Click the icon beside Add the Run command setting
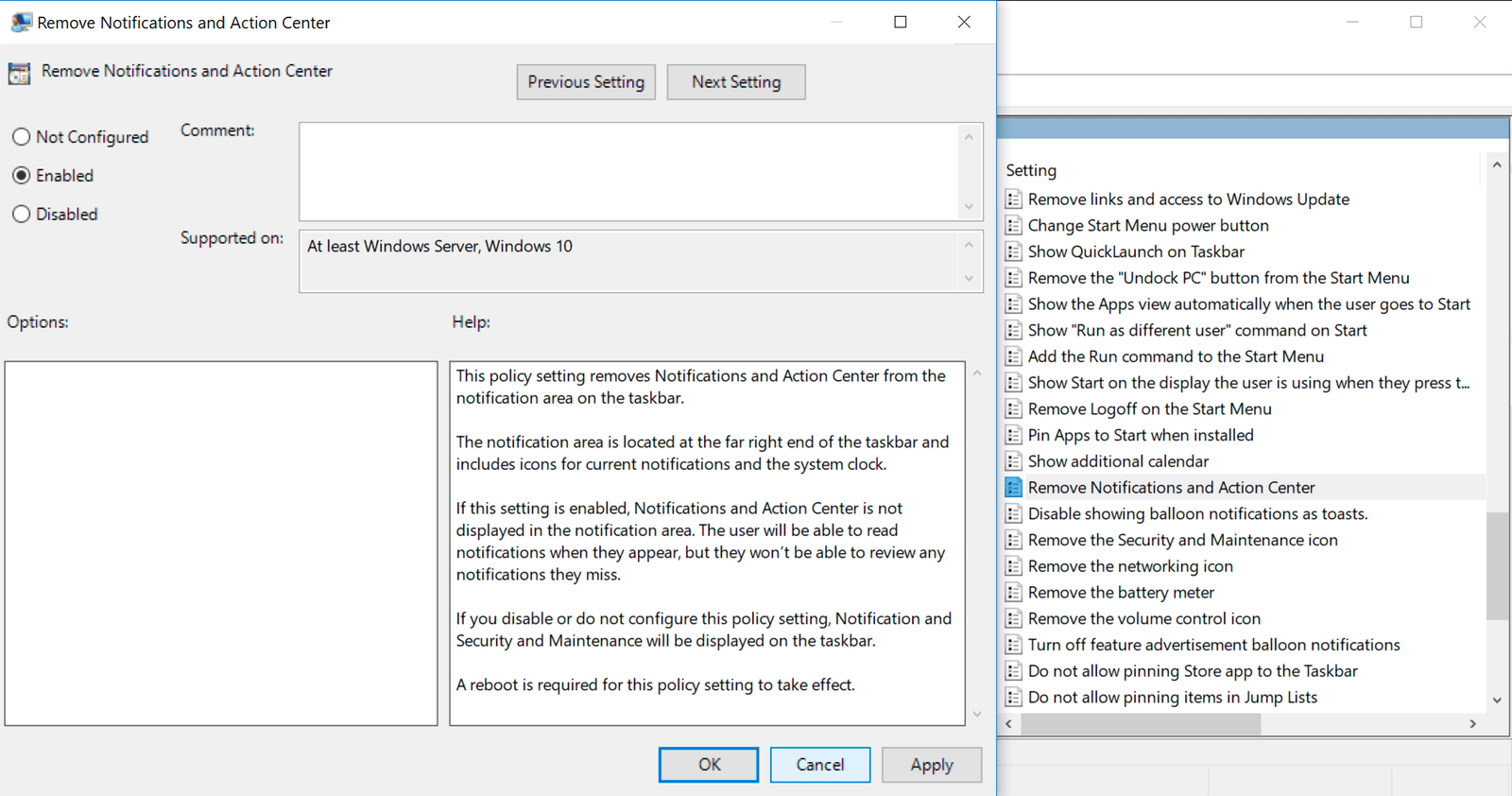The width and height of the screenshot is (1512, 796). [1013, 356]
